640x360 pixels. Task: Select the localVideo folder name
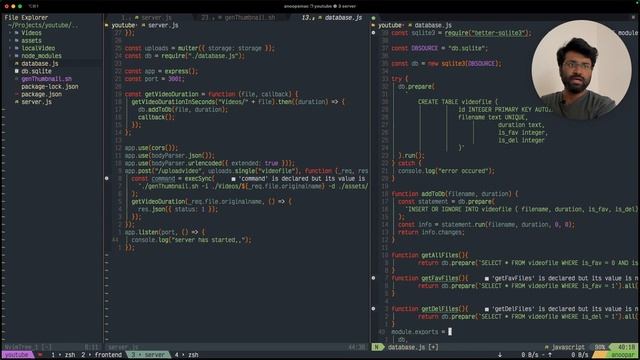coord(38,48)
